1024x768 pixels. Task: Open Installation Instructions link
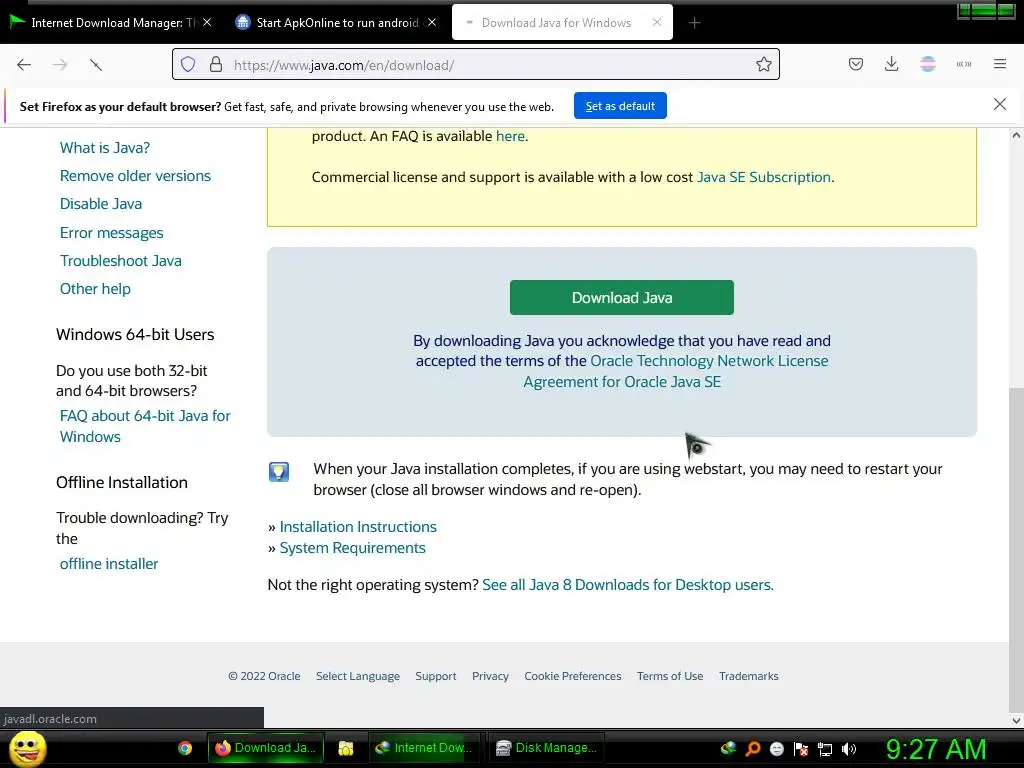[358, 527]
